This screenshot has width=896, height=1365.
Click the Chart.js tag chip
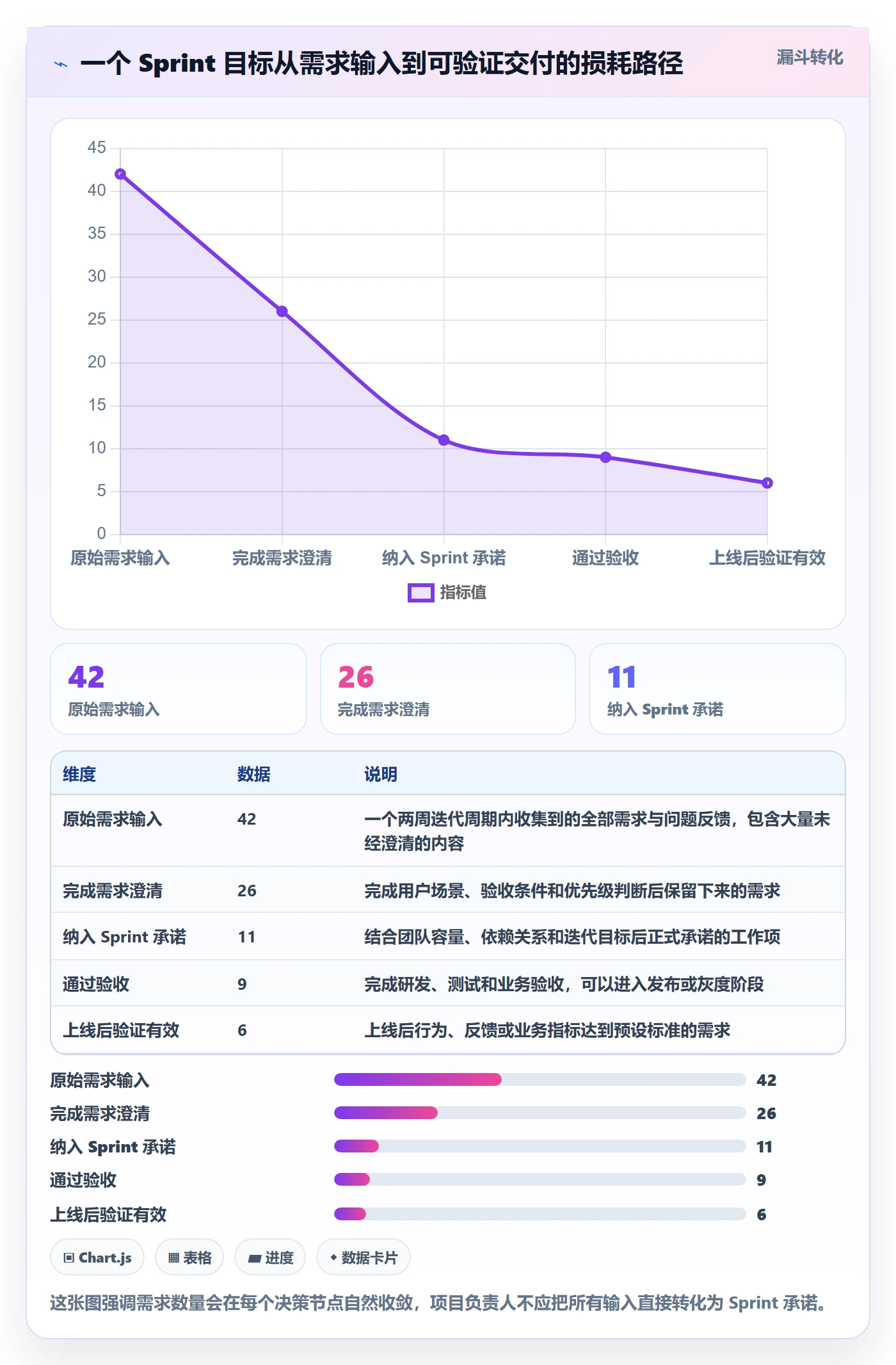[97, 1257]
